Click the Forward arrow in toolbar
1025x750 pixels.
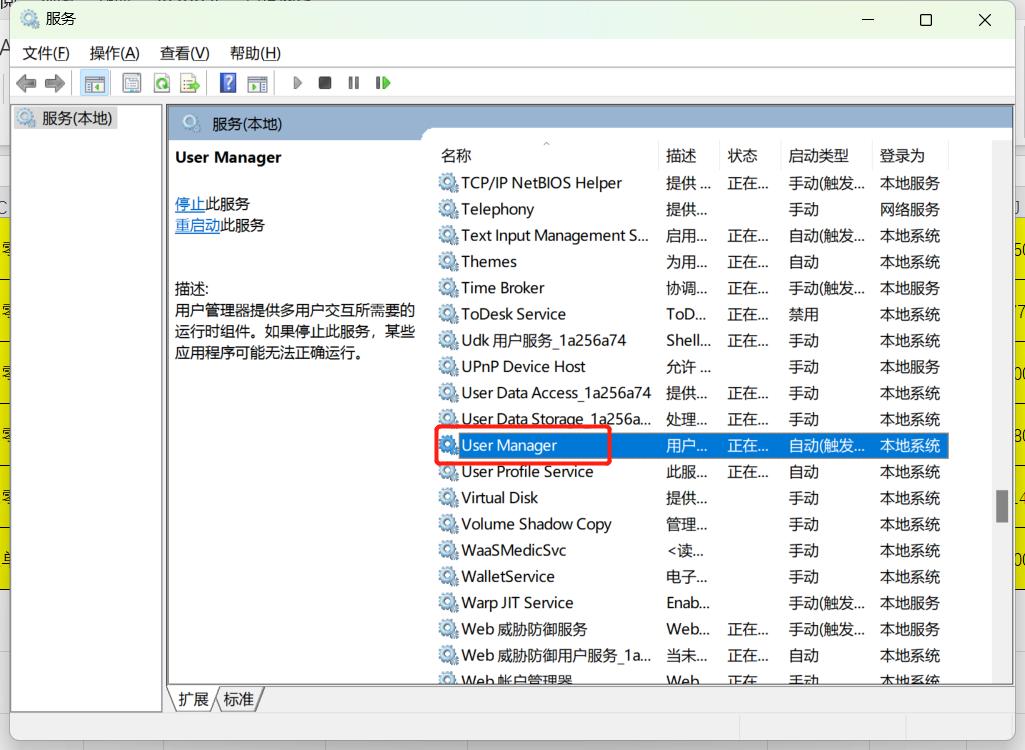coord(55,83)
